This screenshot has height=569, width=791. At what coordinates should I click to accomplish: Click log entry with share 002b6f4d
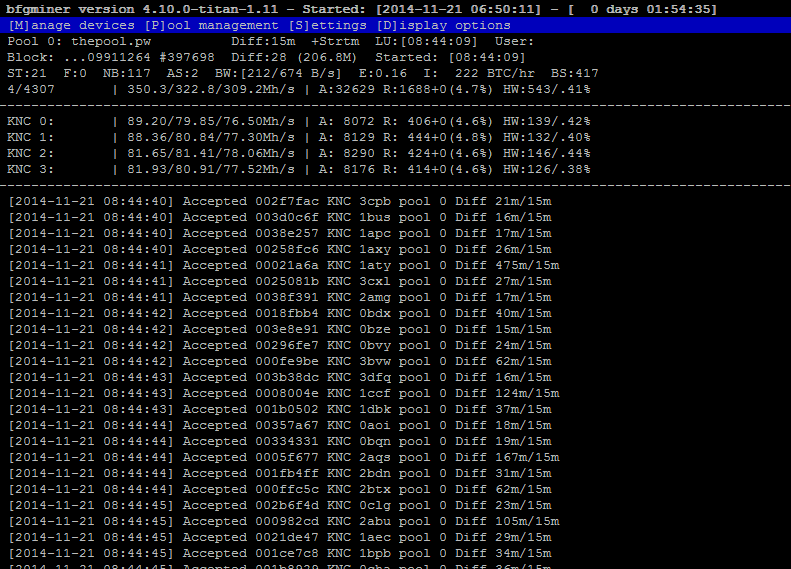[280, 506]
